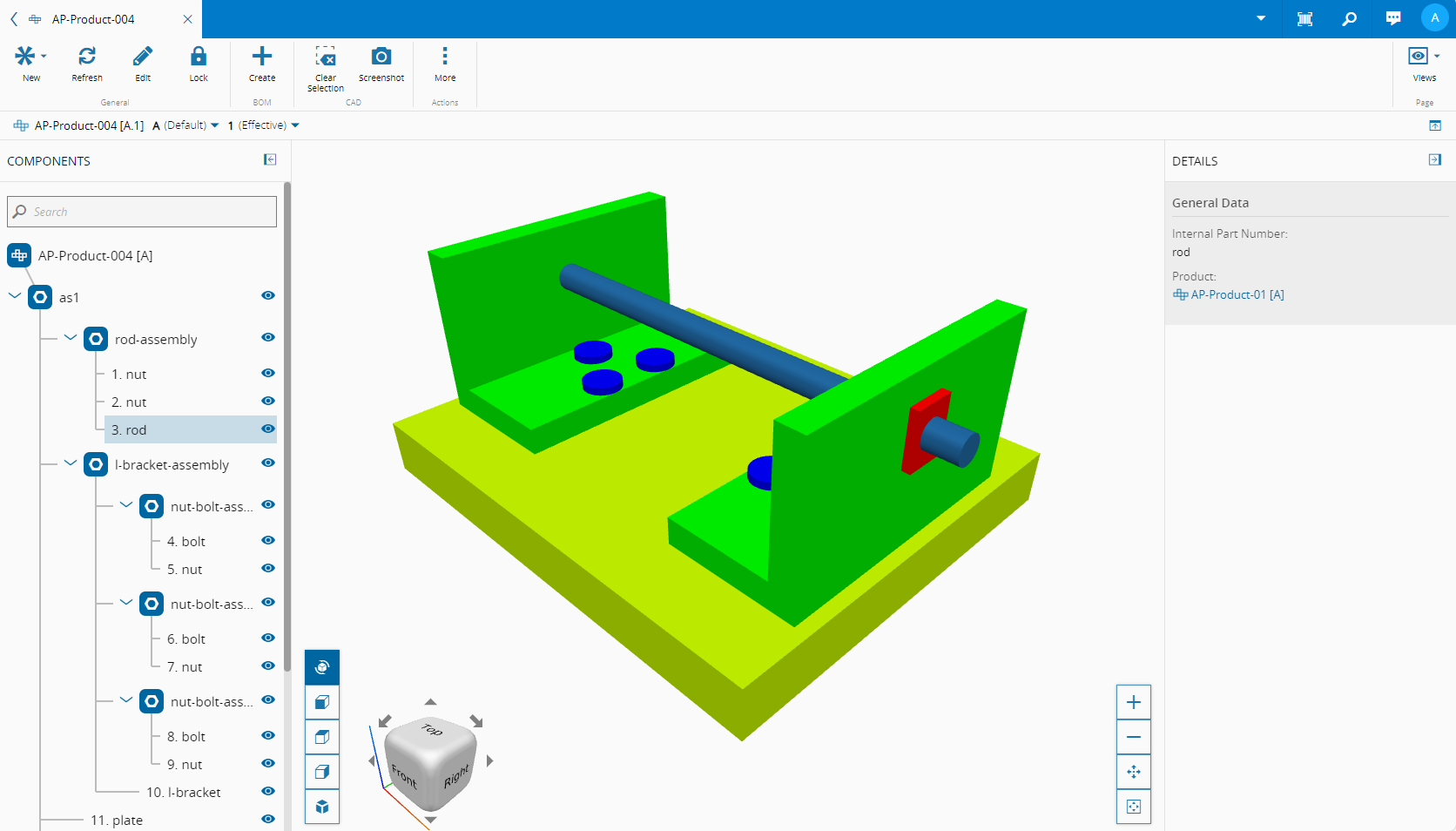Select the '6. bolt' tree item
The height and width of the screenshot is (831, 1456).
point(186,638)
